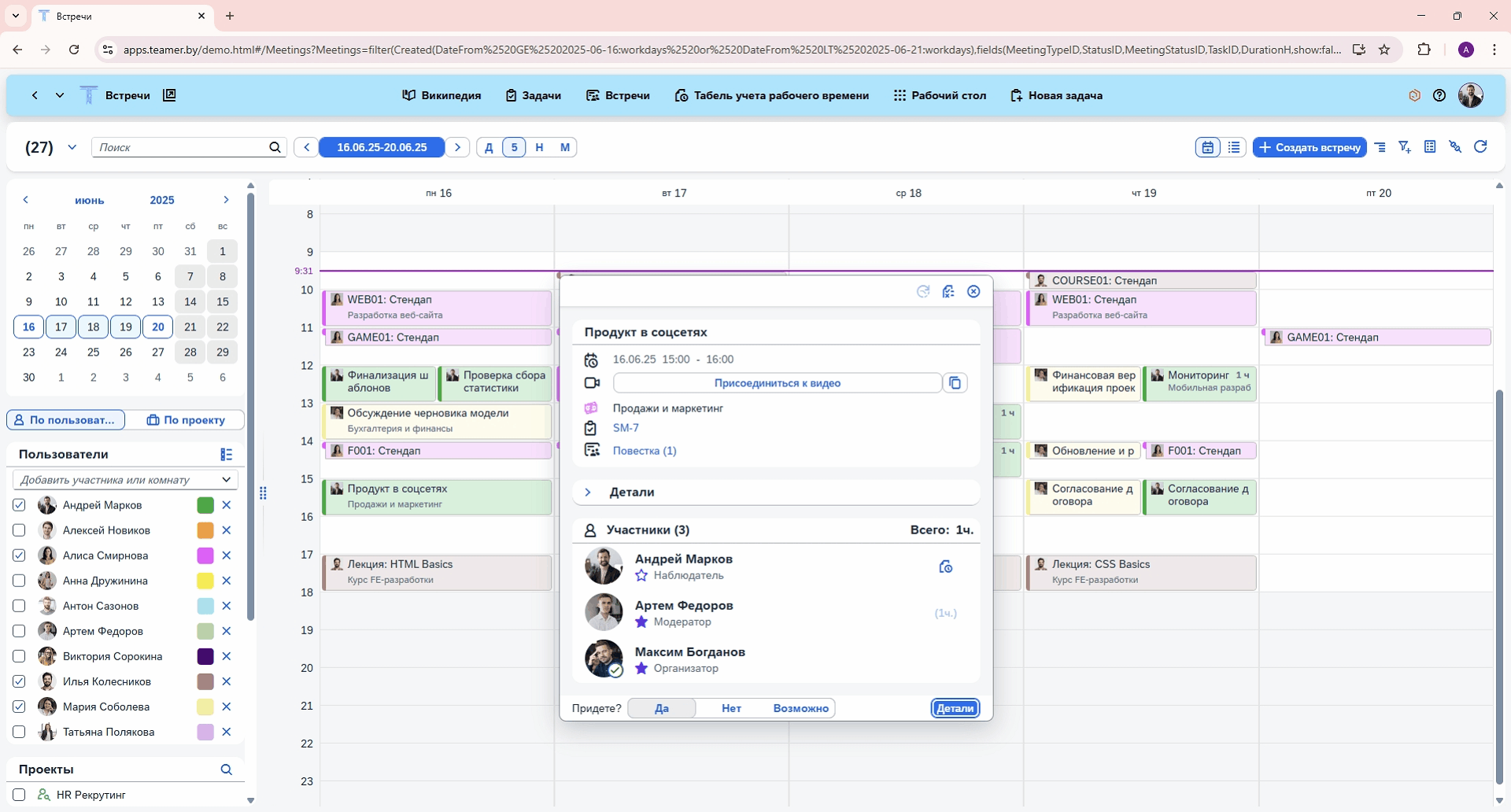Click the refresh icon in the top toolbar
This screenshot has height=812, width=1511.
click(x=1480, y=147)
